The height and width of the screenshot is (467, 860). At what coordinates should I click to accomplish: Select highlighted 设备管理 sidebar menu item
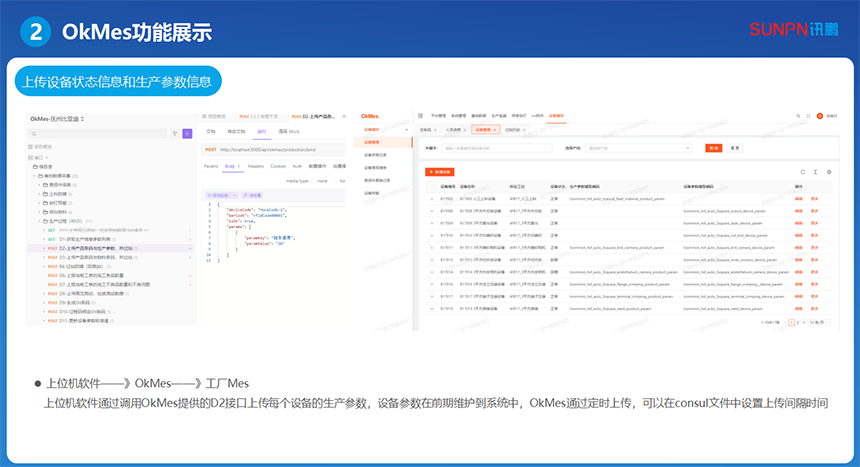383,142
